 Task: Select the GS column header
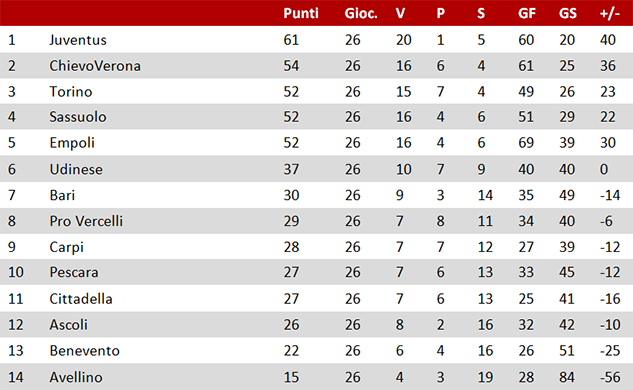pos(568,13)
